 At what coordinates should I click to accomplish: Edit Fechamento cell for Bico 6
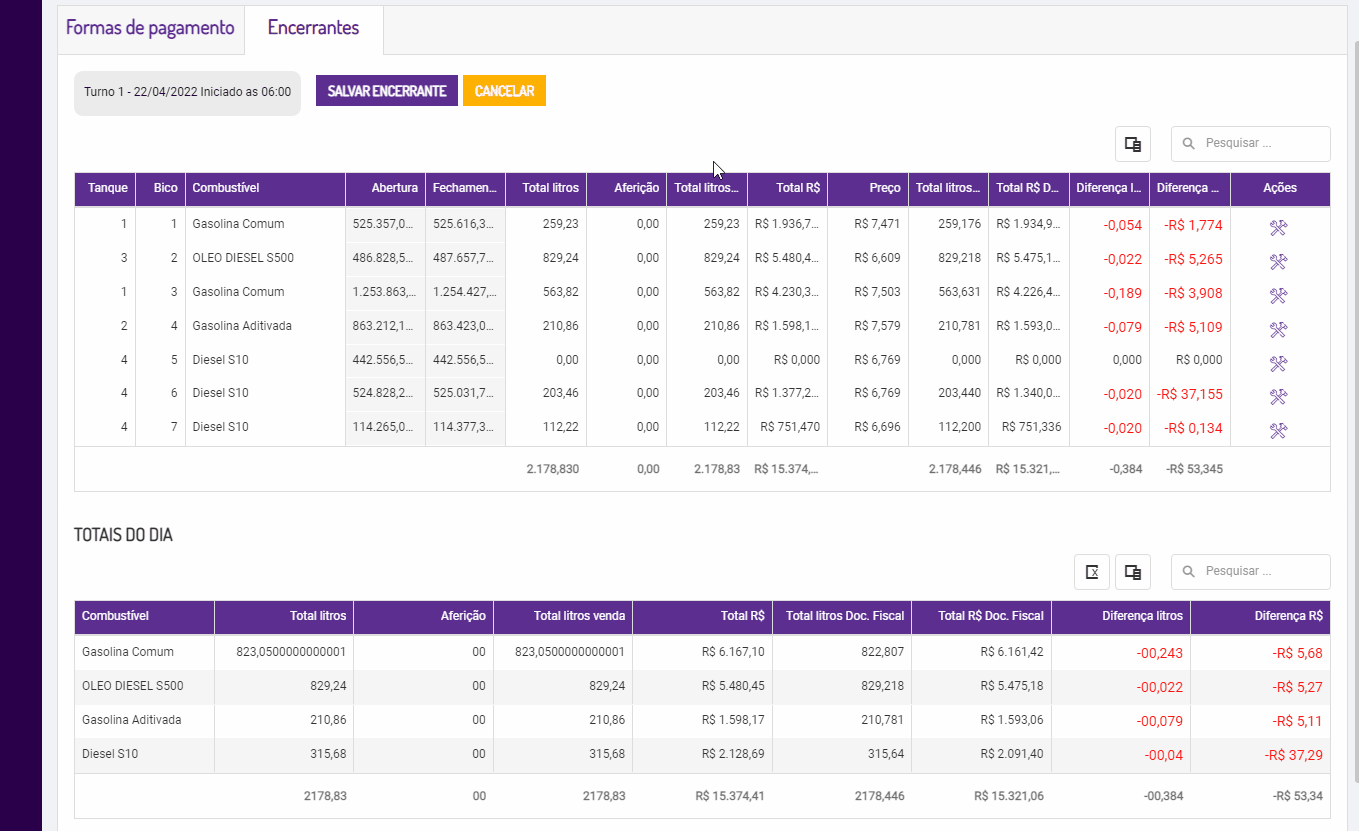465,393
